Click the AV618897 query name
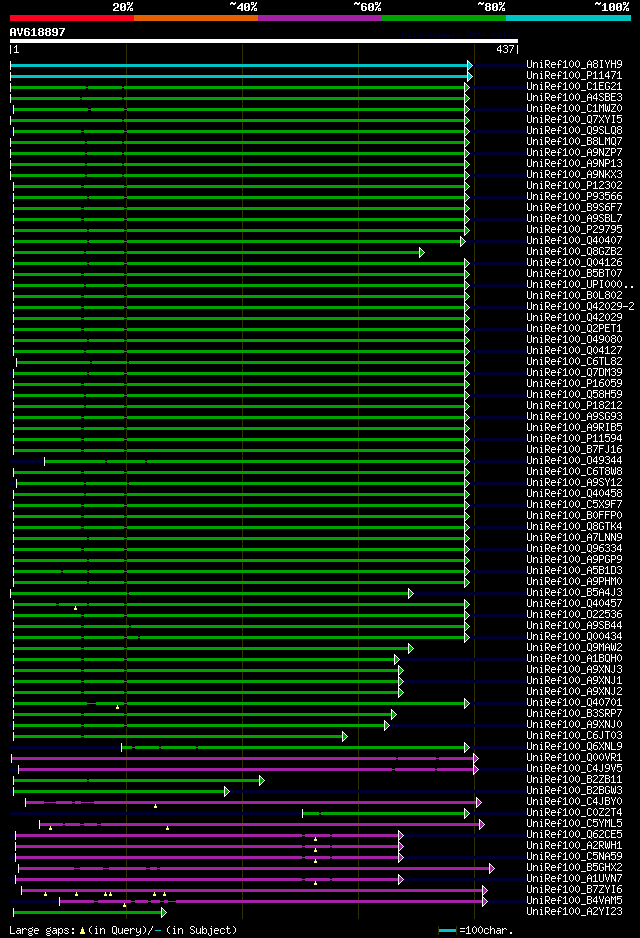Viewport: 640px width, 938px height. coord(37,32)
